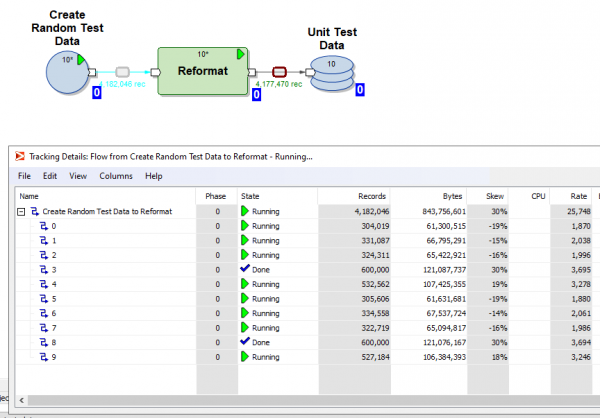600x418 pixels.
Task: Click the blue 0 phase marker under Reformat
Action: click(256, 94)
